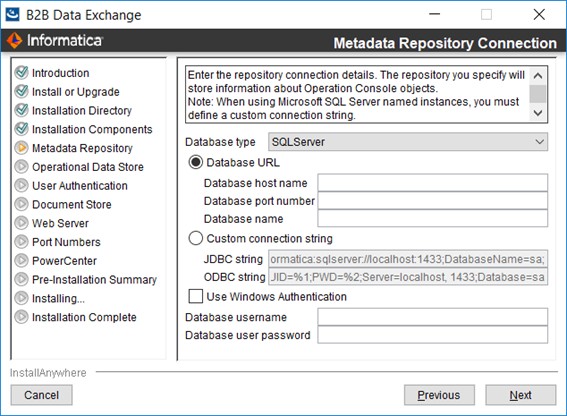The height and width of the screenshot is (416, 567).
Task: Focus the Database port number field
Action: 433,200
